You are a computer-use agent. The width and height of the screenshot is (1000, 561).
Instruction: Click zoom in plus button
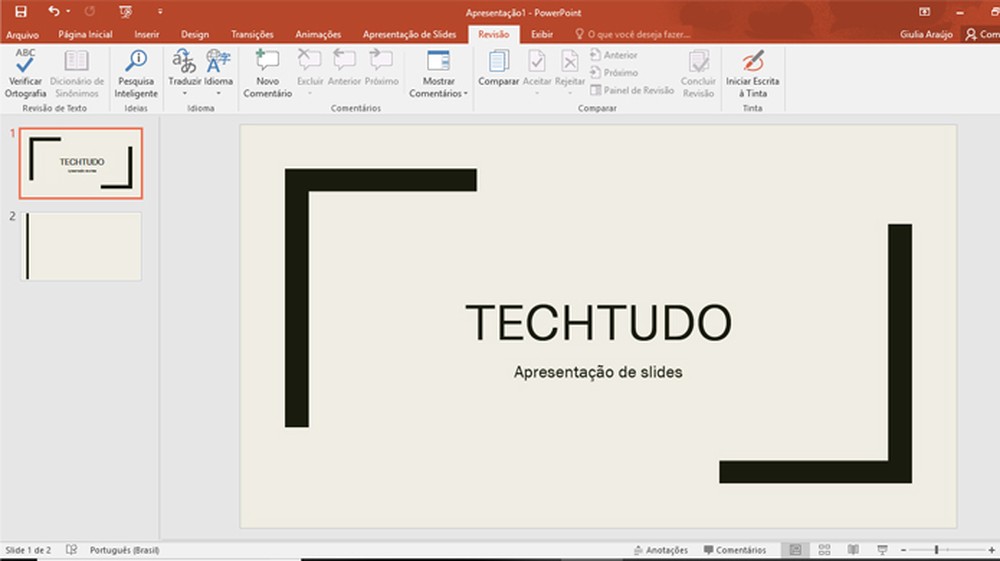tap(991, 550)
